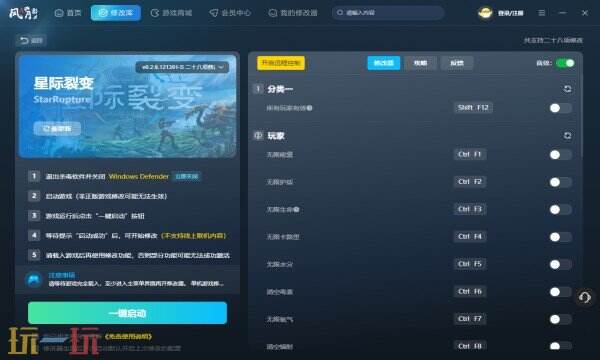
Task: Click the big 一键启动 launch button
Action: coord(127,313)
